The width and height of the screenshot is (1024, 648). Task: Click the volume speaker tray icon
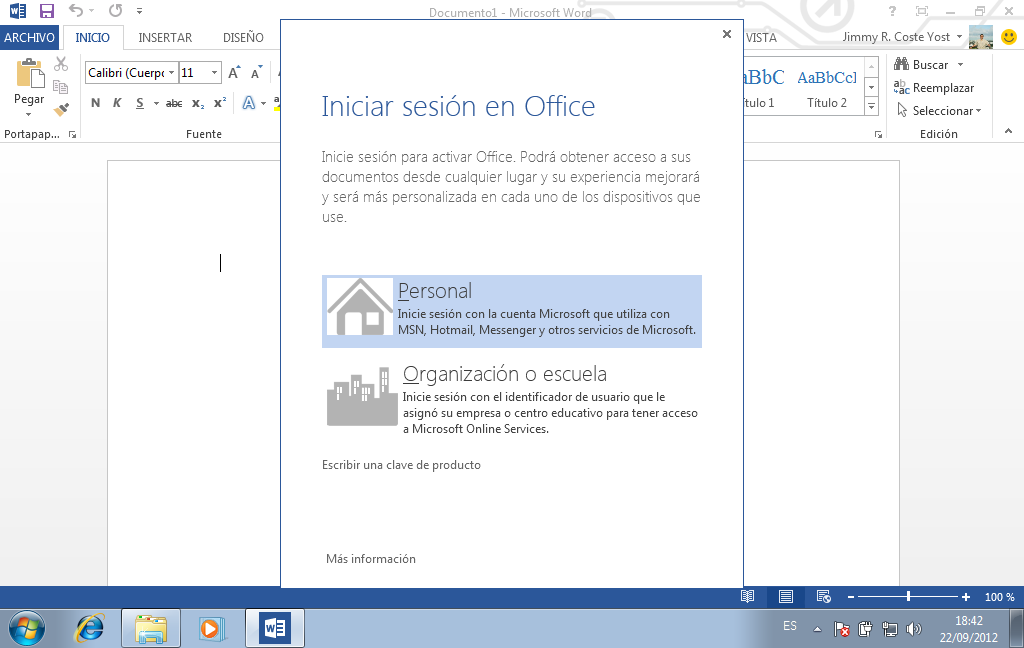click(914, 629)
